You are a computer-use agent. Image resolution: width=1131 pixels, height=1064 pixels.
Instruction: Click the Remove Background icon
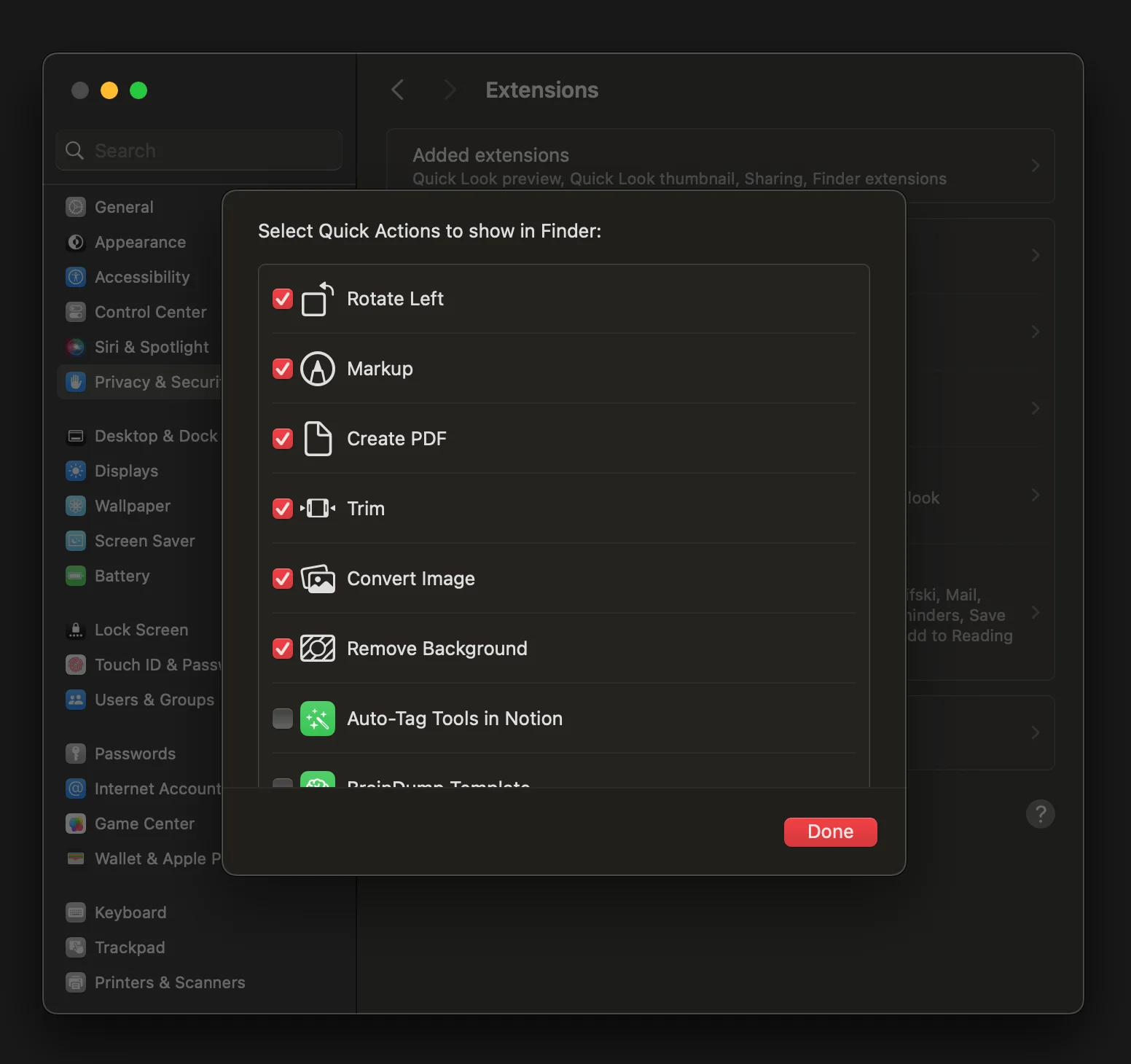coord(318,649)
